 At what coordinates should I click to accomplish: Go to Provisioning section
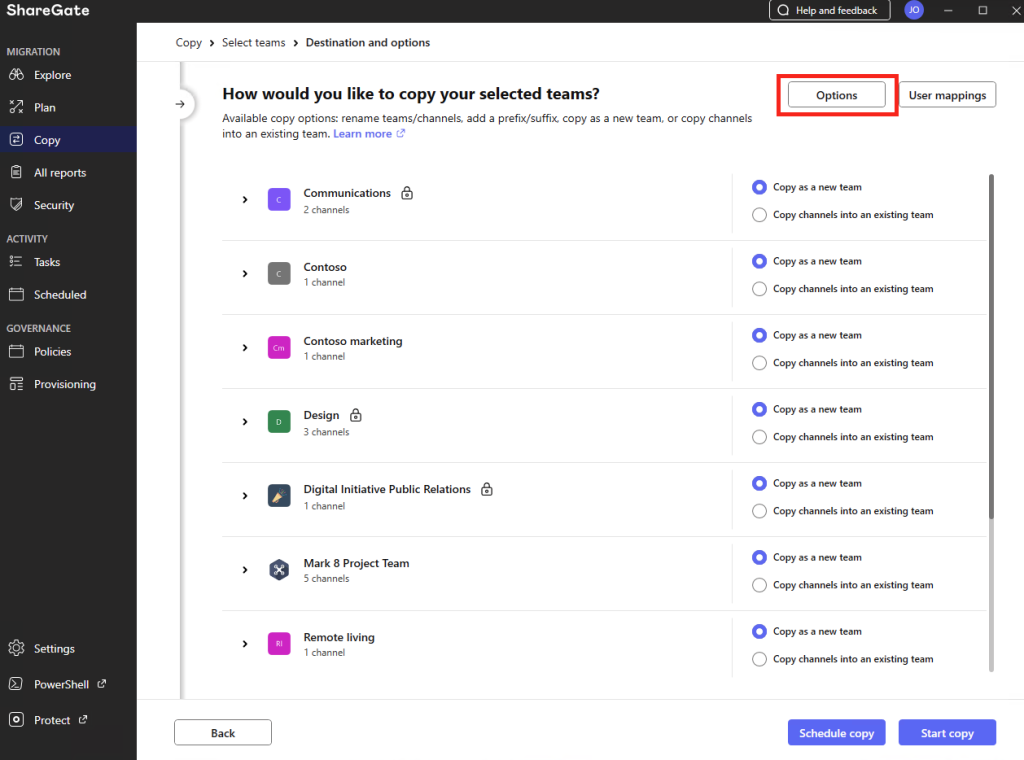tap(69, 384)
